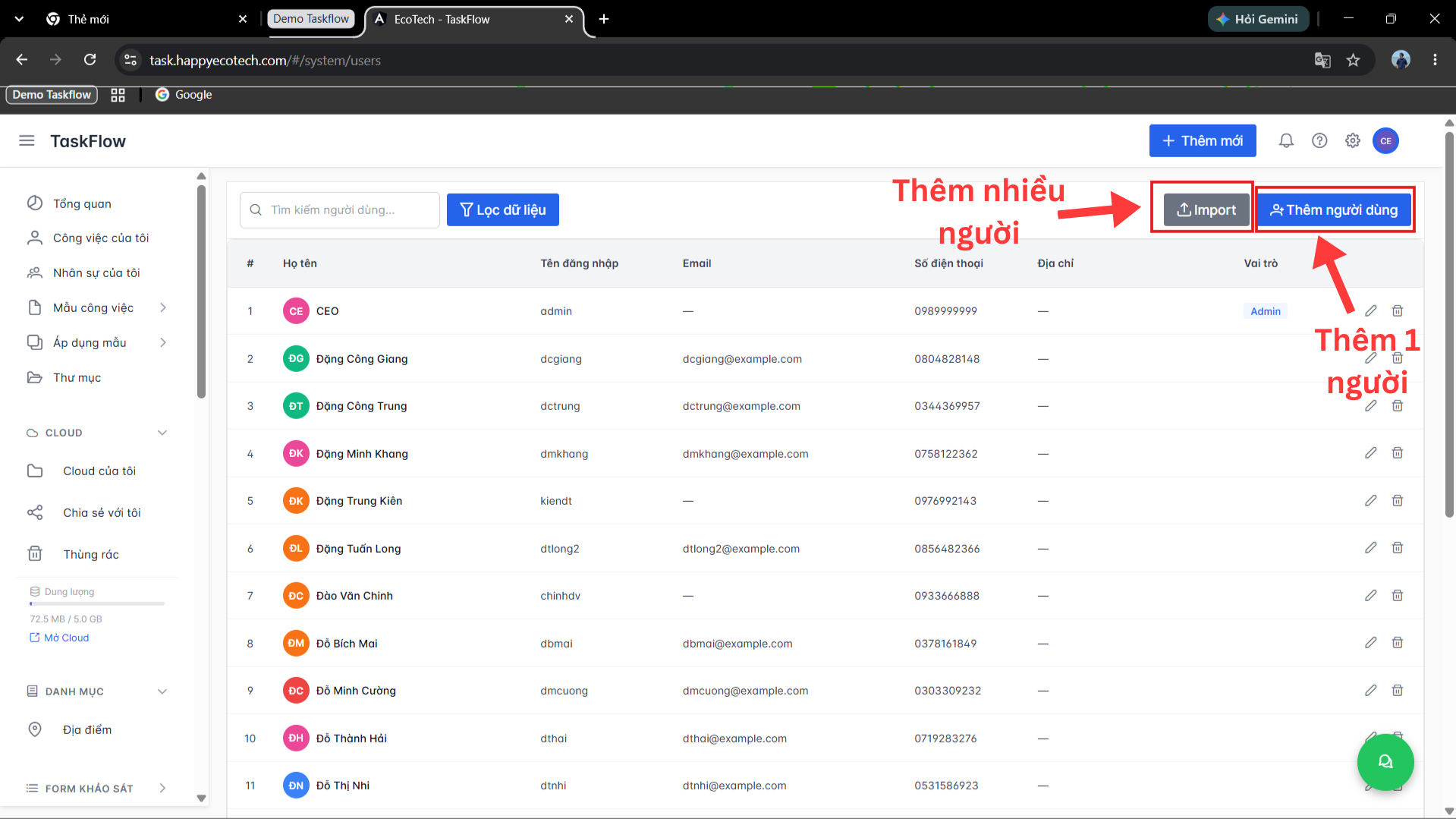Open Nhân sự của tôi
Image resolution: width=1456 pixels, height=819 pixels.
pos(96,272)
